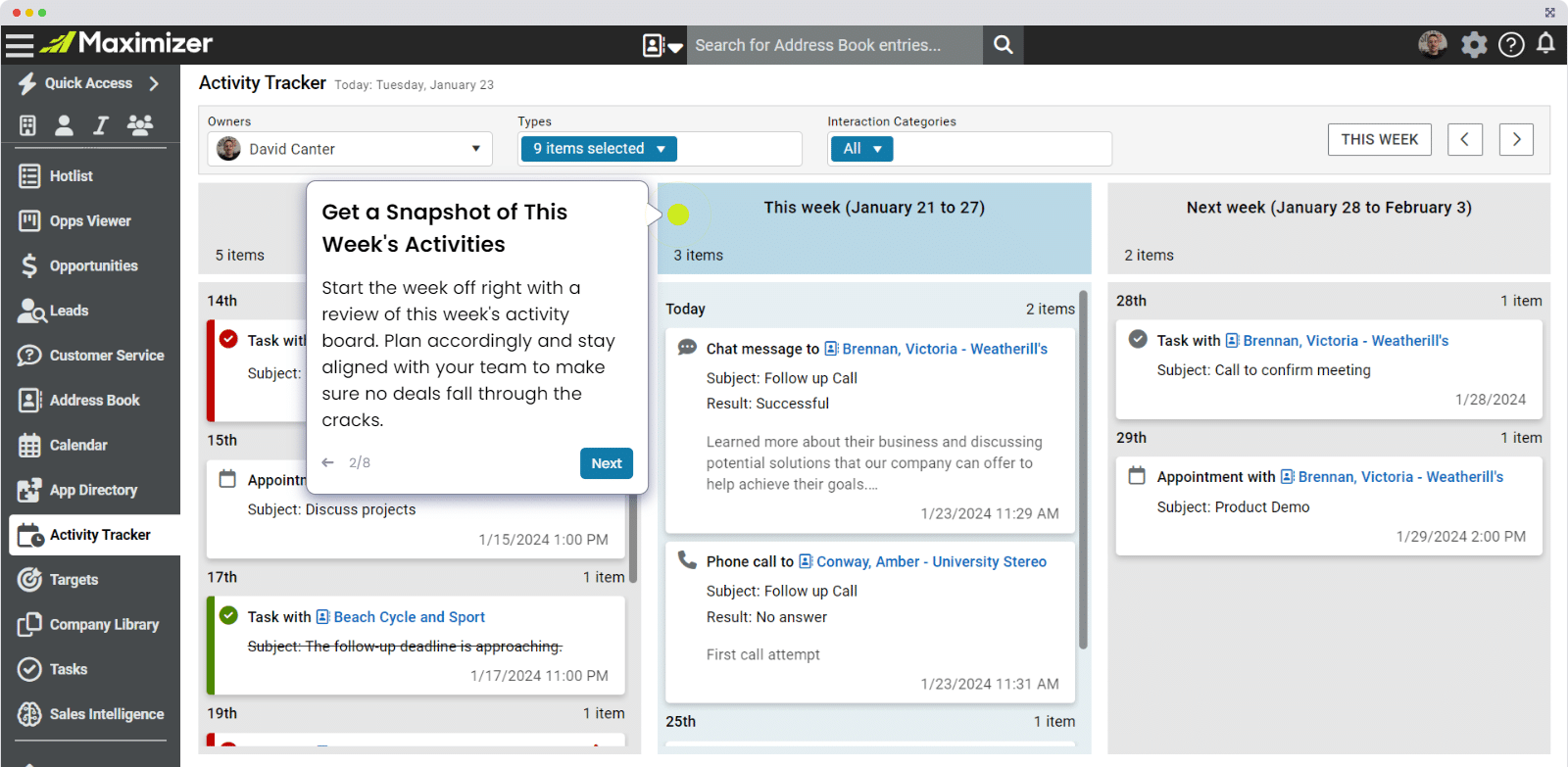
Task: Toggle completion of Beach Cycle and Sport task
Action: click(x=228, y=615)
